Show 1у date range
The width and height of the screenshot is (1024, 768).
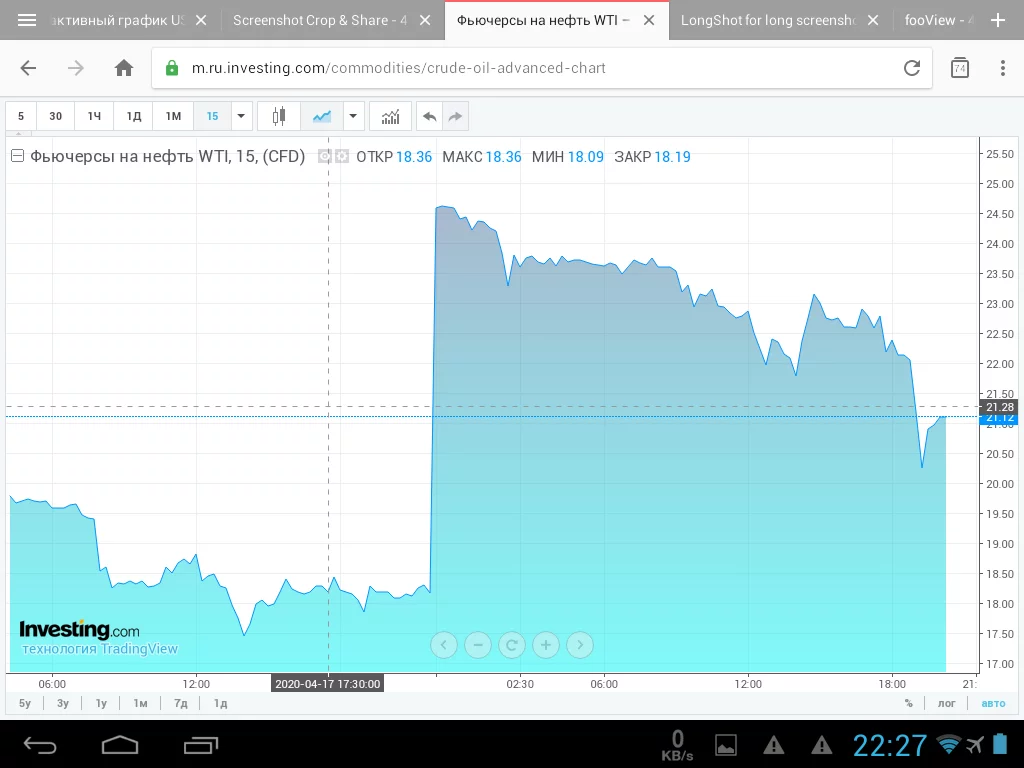click(101, 703)
